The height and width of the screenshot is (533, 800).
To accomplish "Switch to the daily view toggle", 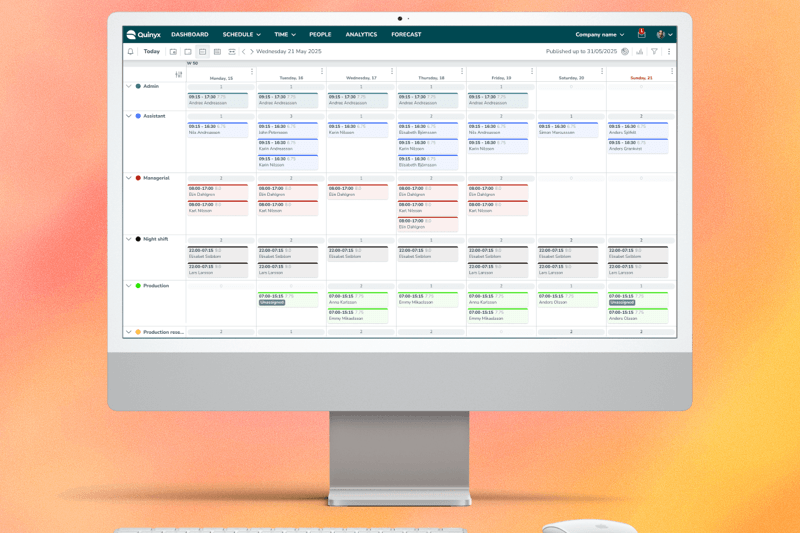I will coord(187,51).
